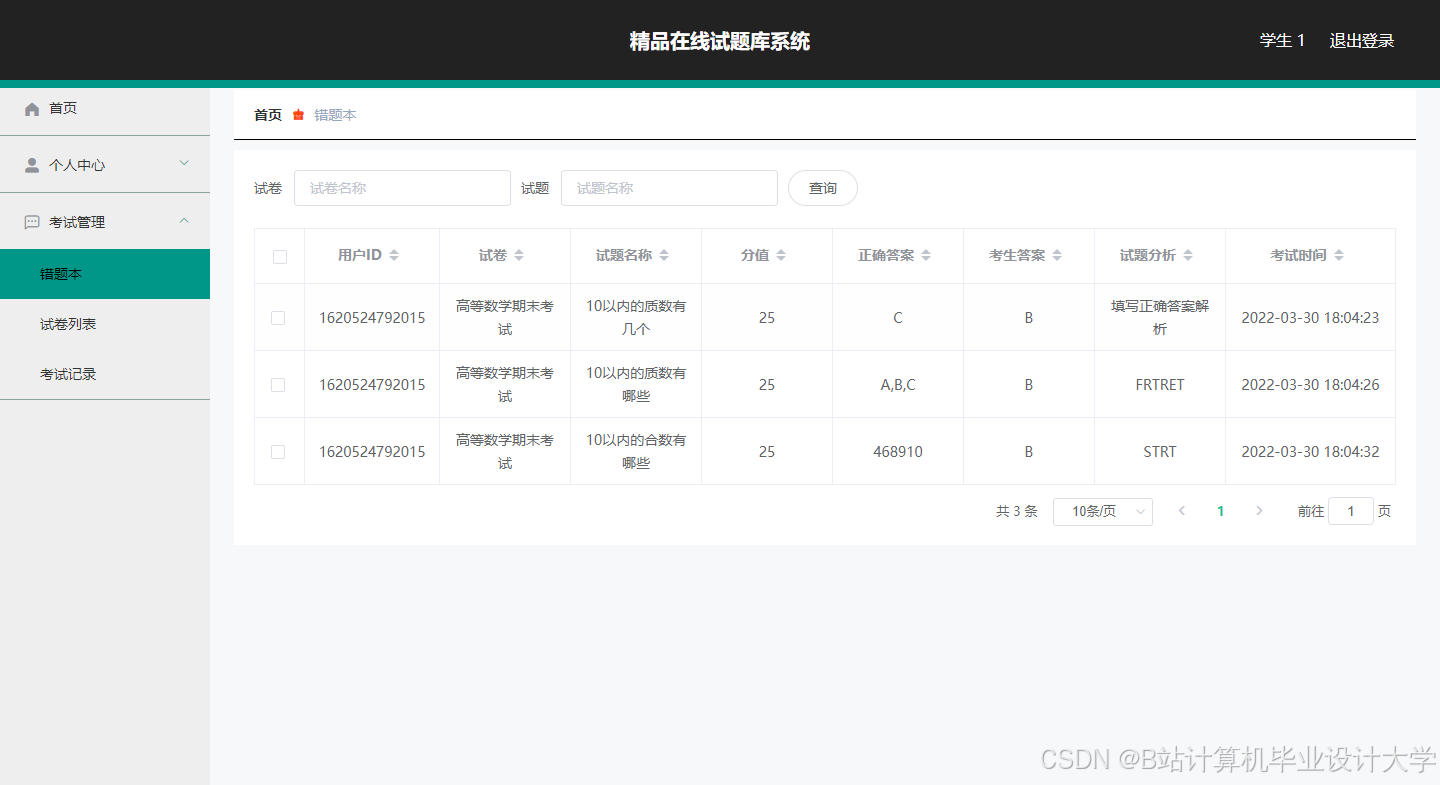Sort table by 试题名称 column arrows
Screen dimensions: 1440x785
pyautogui.click(x=664, y=256)
